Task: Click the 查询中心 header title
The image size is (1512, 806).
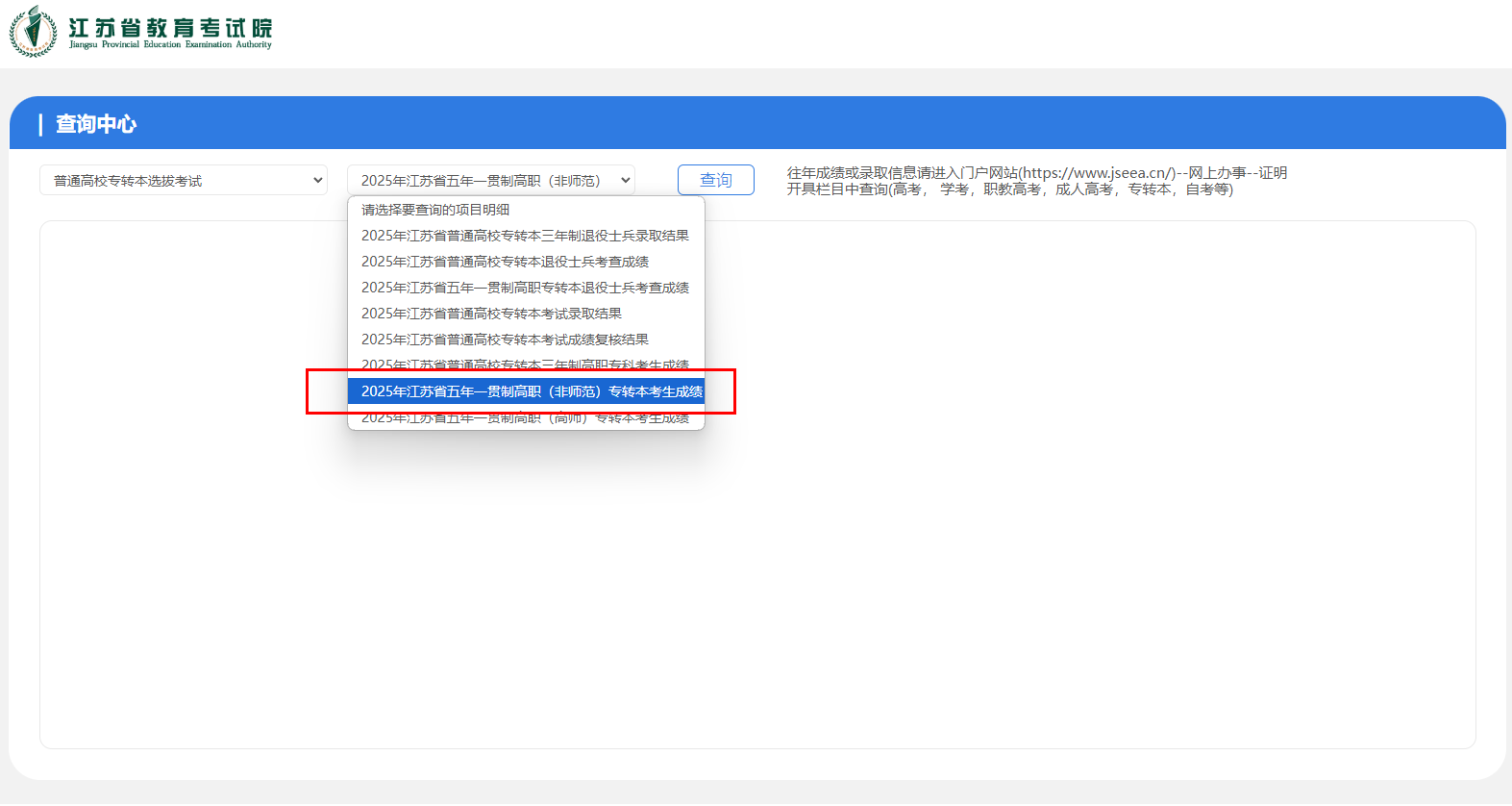Action: (96, 124)
